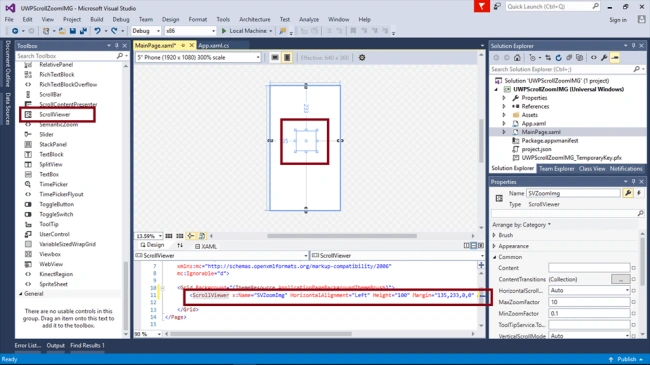
Task: Click the Local Machine run button
Action: click(x=247, y=31)
